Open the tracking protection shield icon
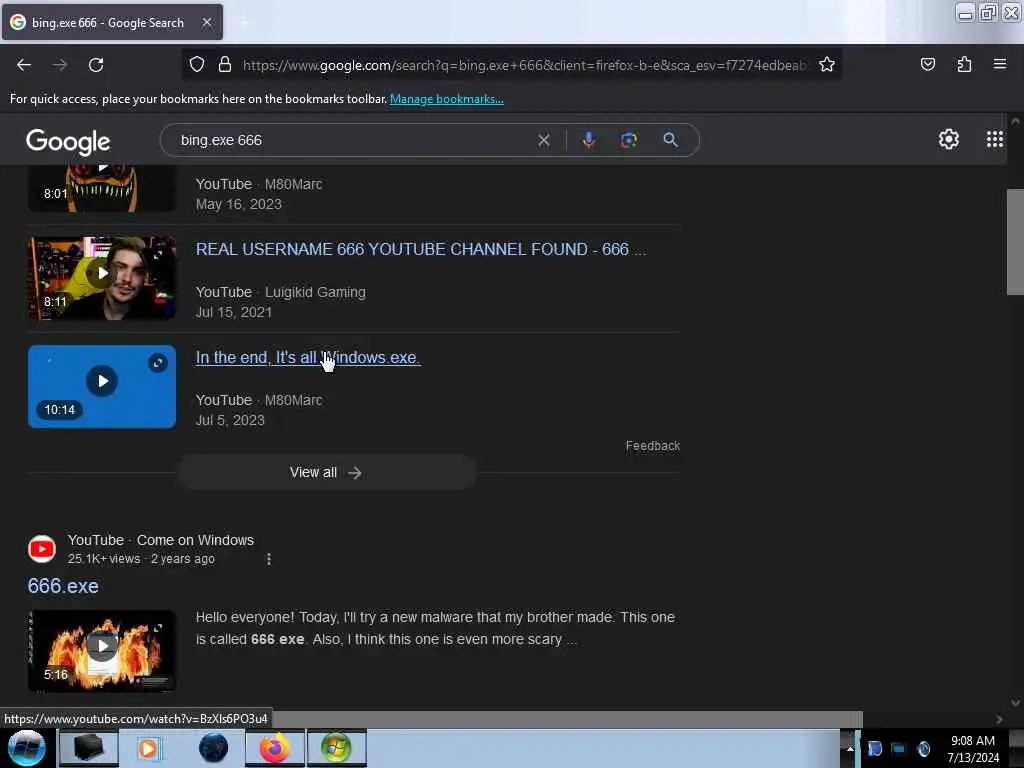Viewport: 1024px width, 768px height. click(197, 64)
